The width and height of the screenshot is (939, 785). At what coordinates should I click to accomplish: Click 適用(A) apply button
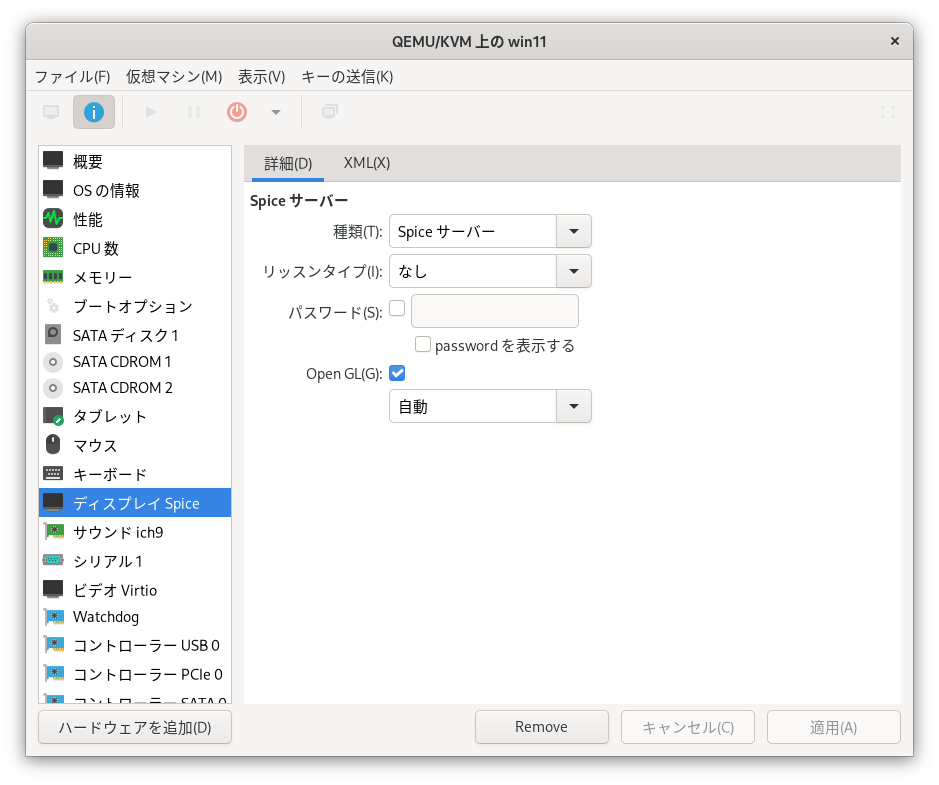click(x=834, y=728)
